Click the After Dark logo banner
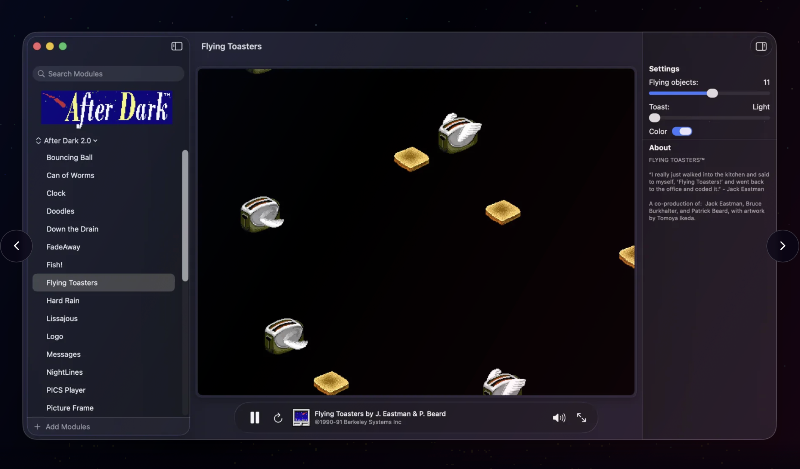 pyautogui.click(x=107, y=108)
